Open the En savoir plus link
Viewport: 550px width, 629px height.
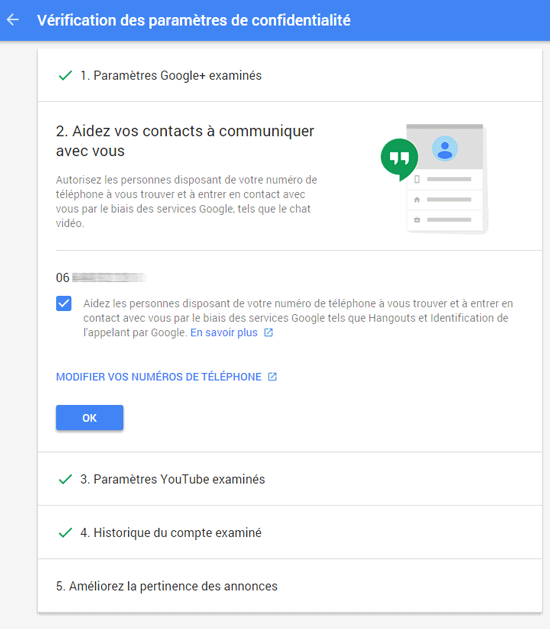[224, 333]
